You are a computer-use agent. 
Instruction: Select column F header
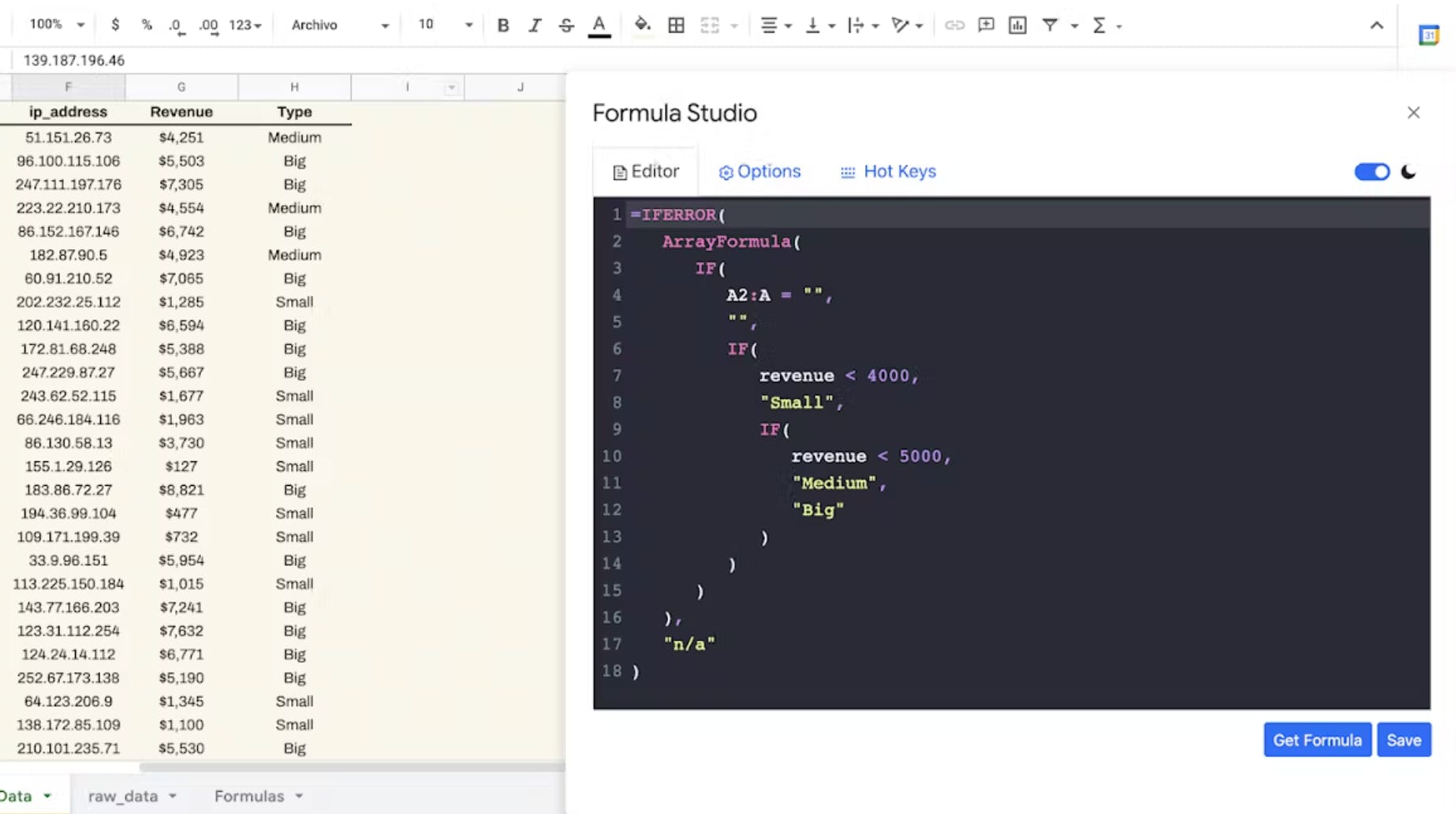point(69,87)
